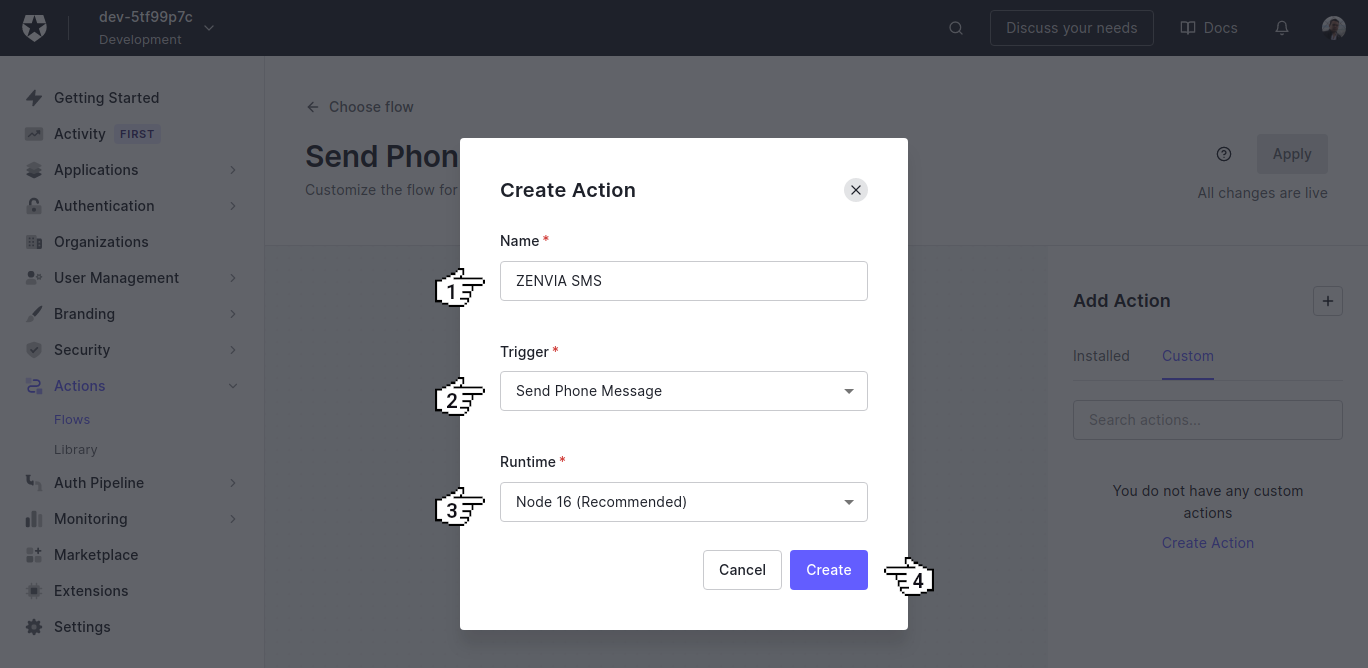Select Flows under the Actions menu

pos(70,418)
